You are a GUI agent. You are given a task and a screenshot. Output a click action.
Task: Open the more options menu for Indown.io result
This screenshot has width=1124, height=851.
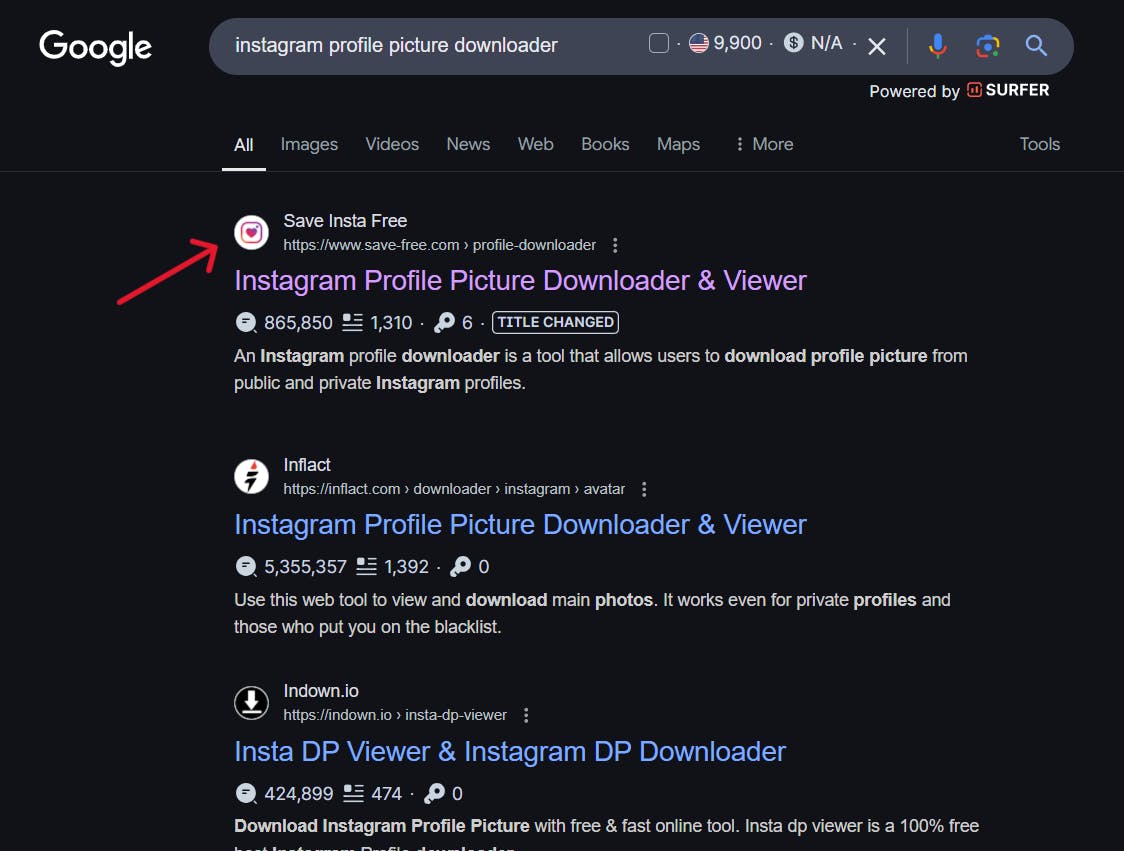[526, 715]
